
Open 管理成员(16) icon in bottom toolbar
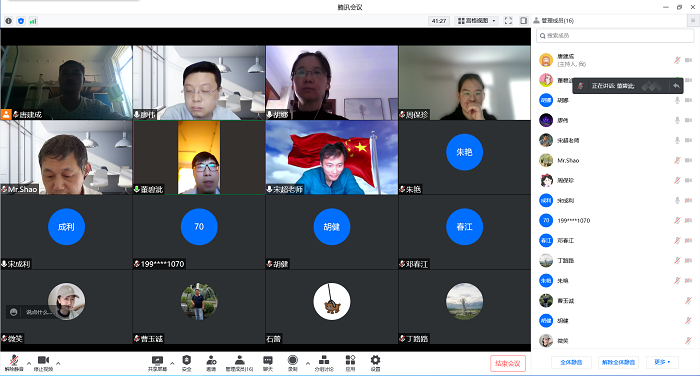pos(239,363)
